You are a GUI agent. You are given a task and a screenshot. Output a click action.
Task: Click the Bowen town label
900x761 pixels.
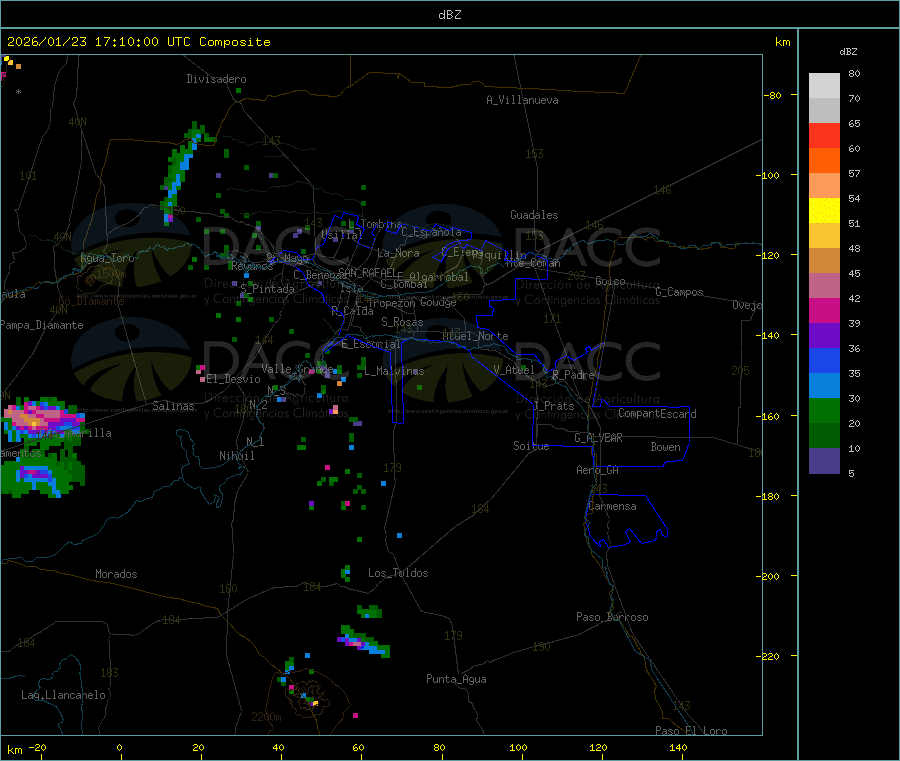[665, 447]
